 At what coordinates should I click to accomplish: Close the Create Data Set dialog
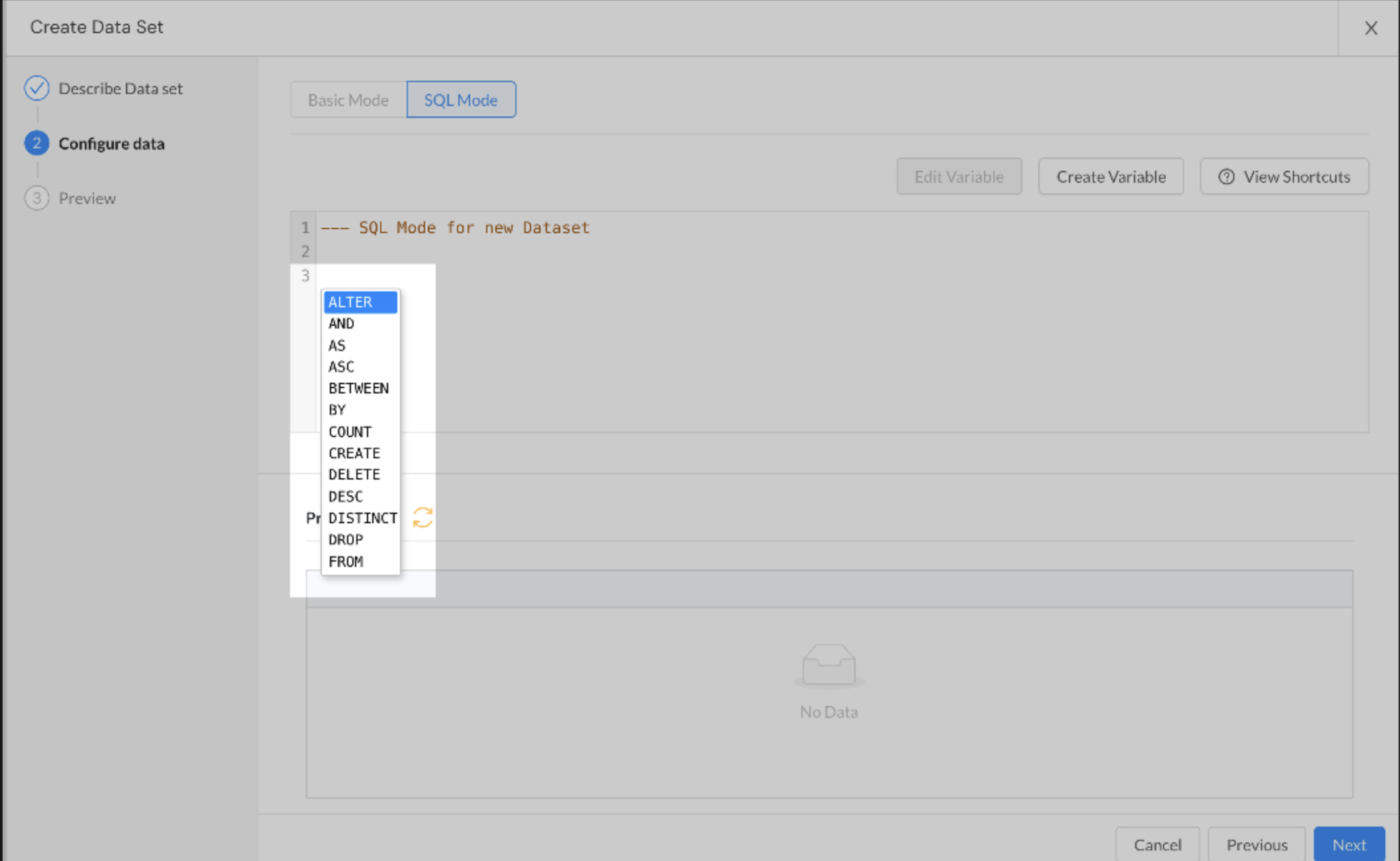pyautogui.click(x=1371, y=28)
